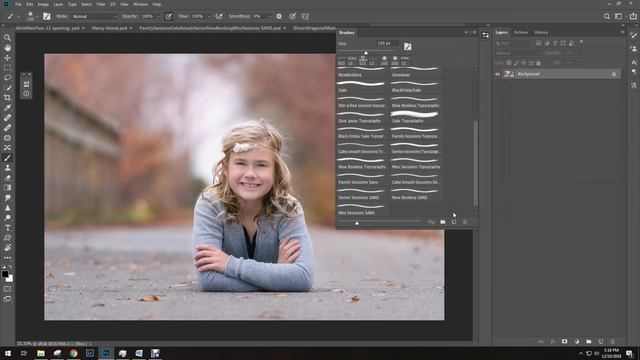This screenshot has width=640, height=360.
Task: Open the Brushes panel flyout menu
Action: pos(474,32)
